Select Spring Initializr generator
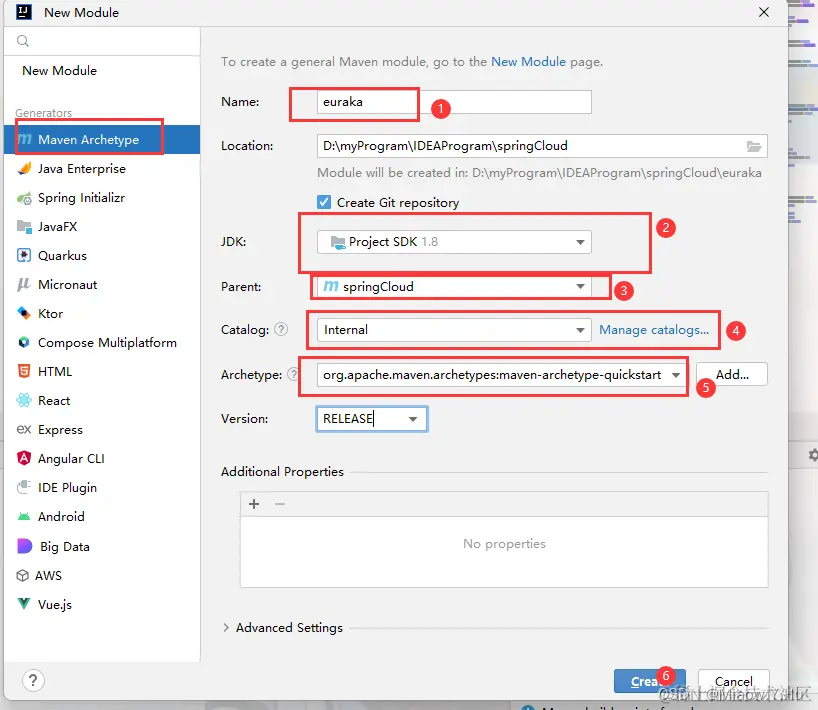818x710 pixels. tap(102, 198)
